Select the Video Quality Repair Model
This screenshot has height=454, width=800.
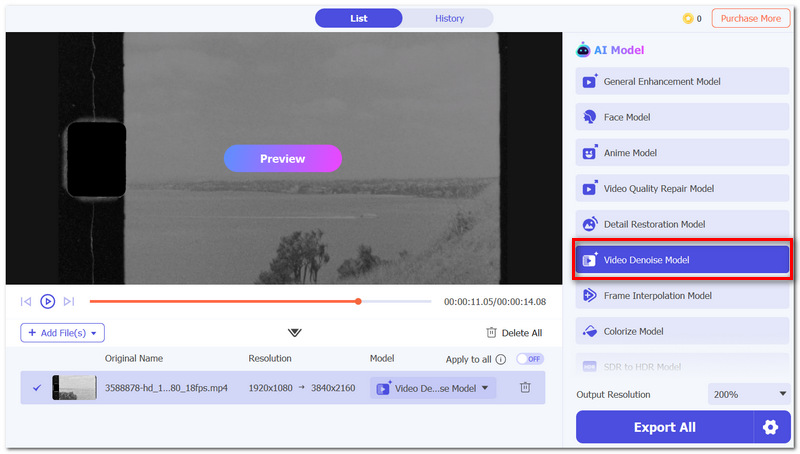coord(682,189)
